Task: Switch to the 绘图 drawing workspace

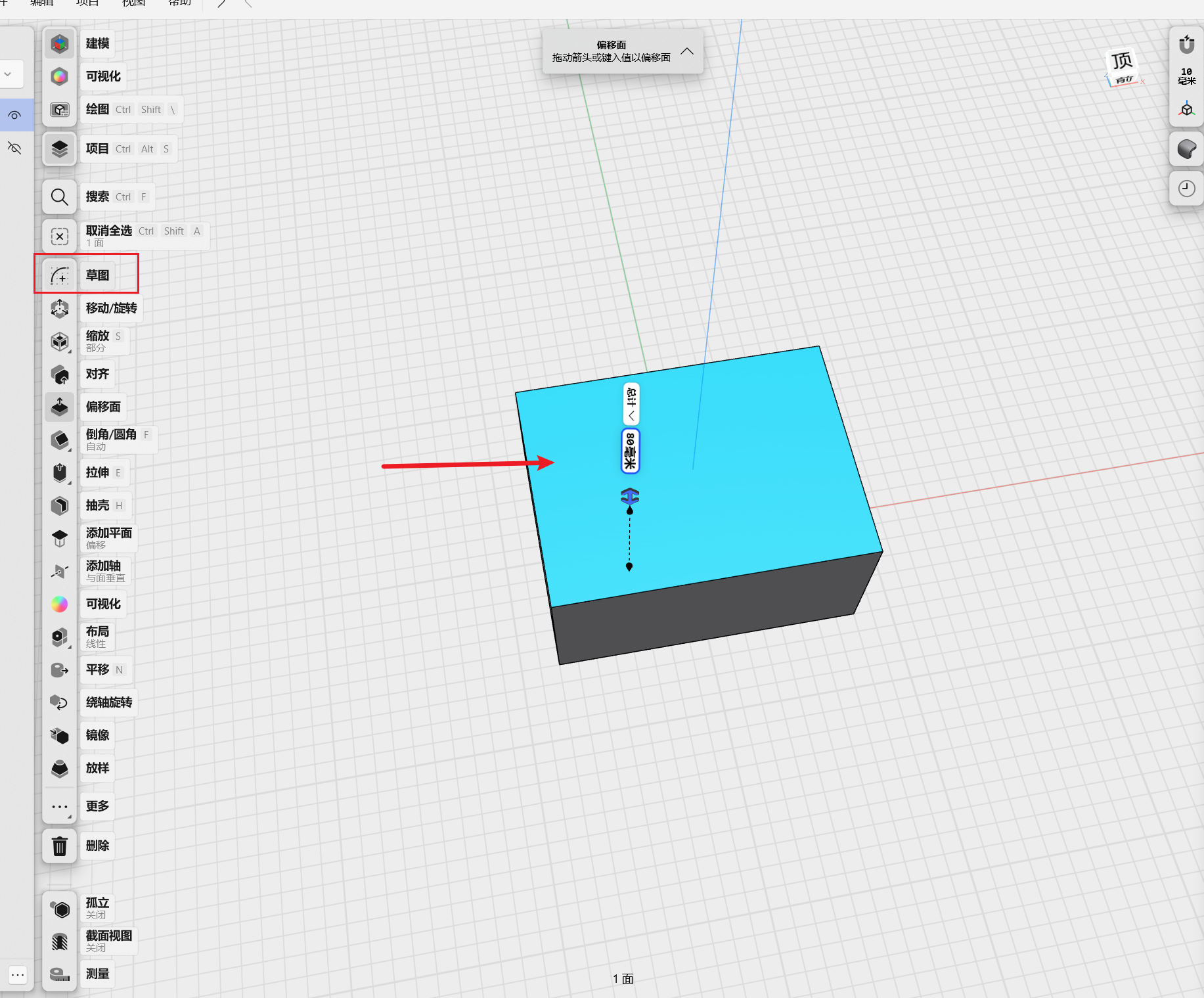Action: (x=60, y=110)
